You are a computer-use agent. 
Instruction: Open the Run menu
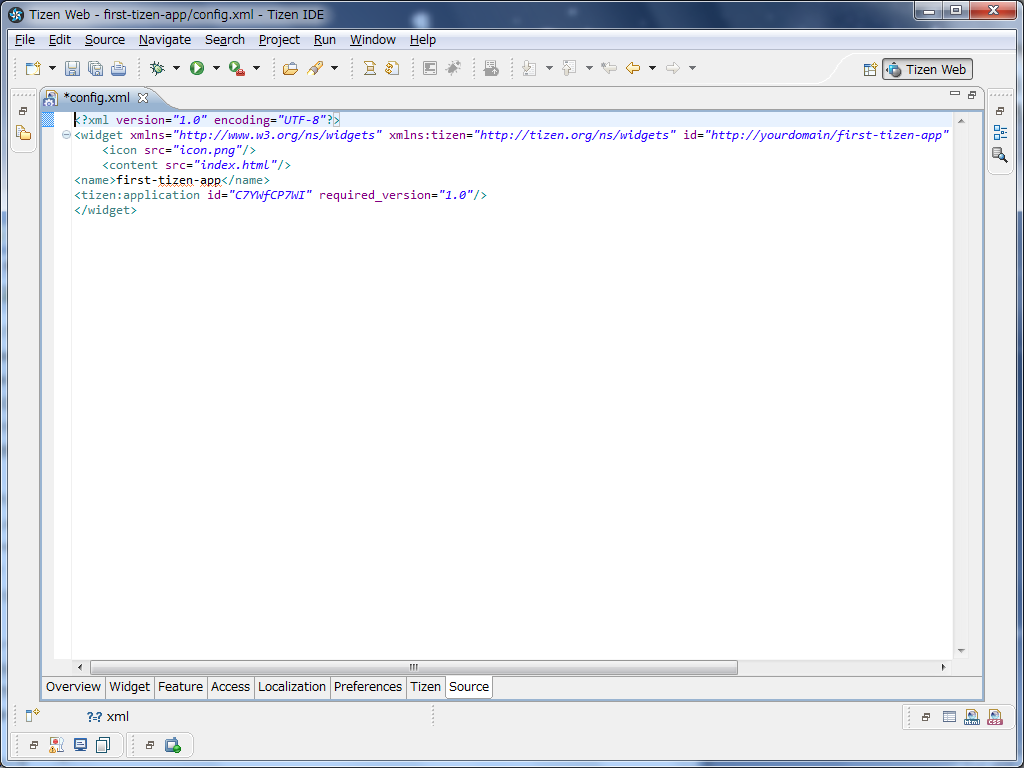325,40
